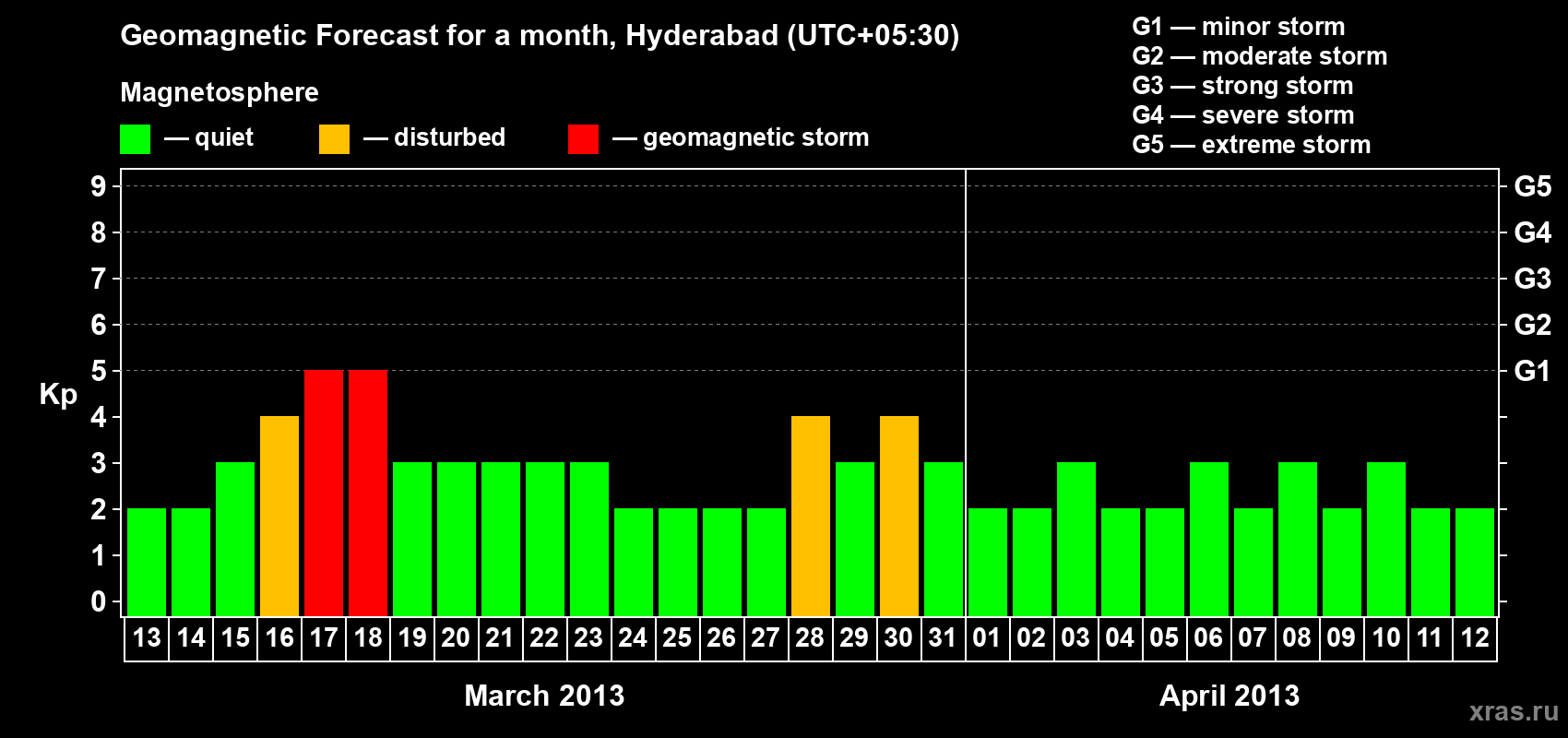Click the Geomagnetic Forecast chart title
Viewport: 1568px width, 738px height.
click(540, 36)
